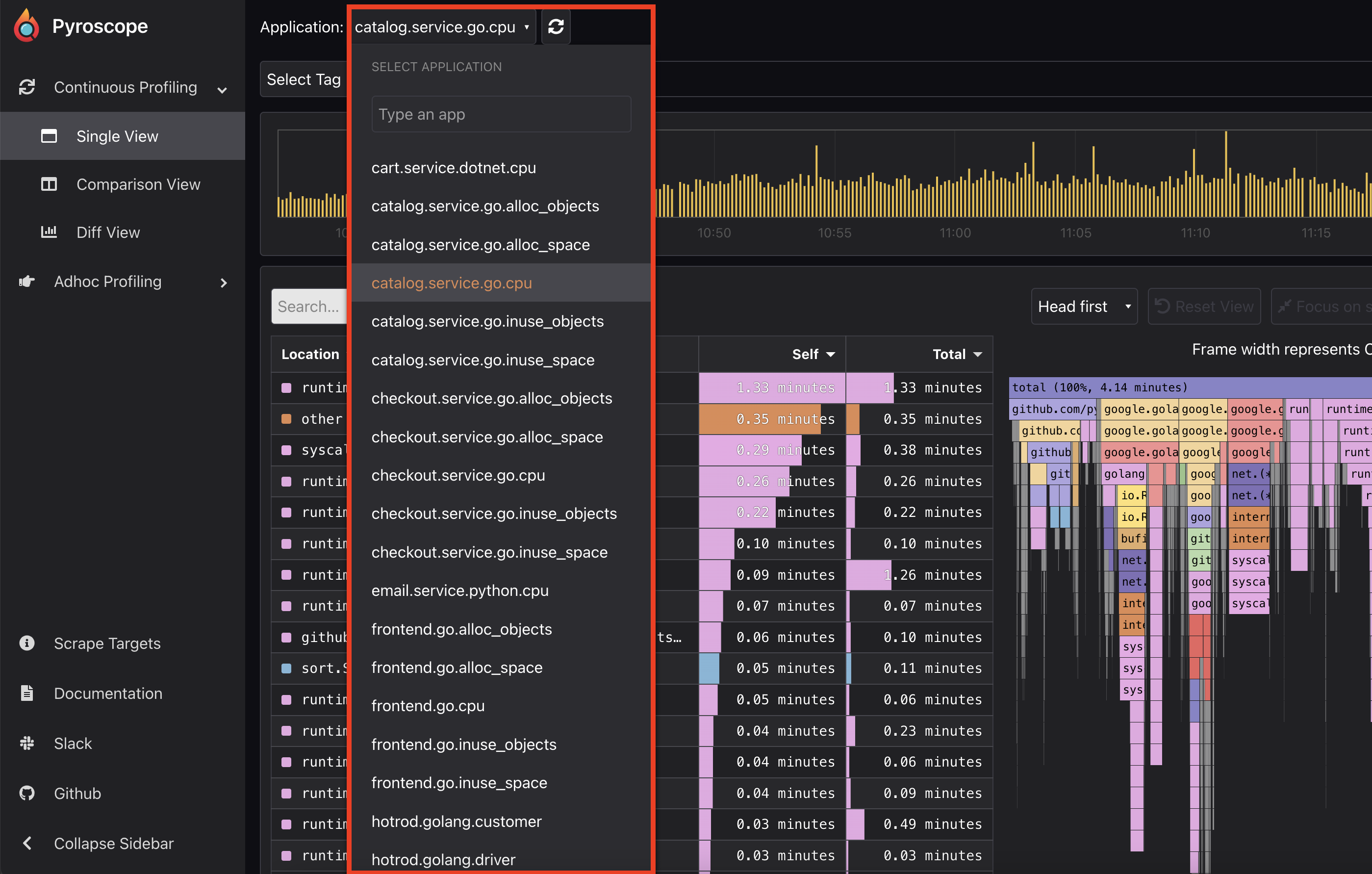Viewport: 1372px width, 874px height.
Task: Open Comparison View via its panel icon
Action: click(x=50, y=184)
